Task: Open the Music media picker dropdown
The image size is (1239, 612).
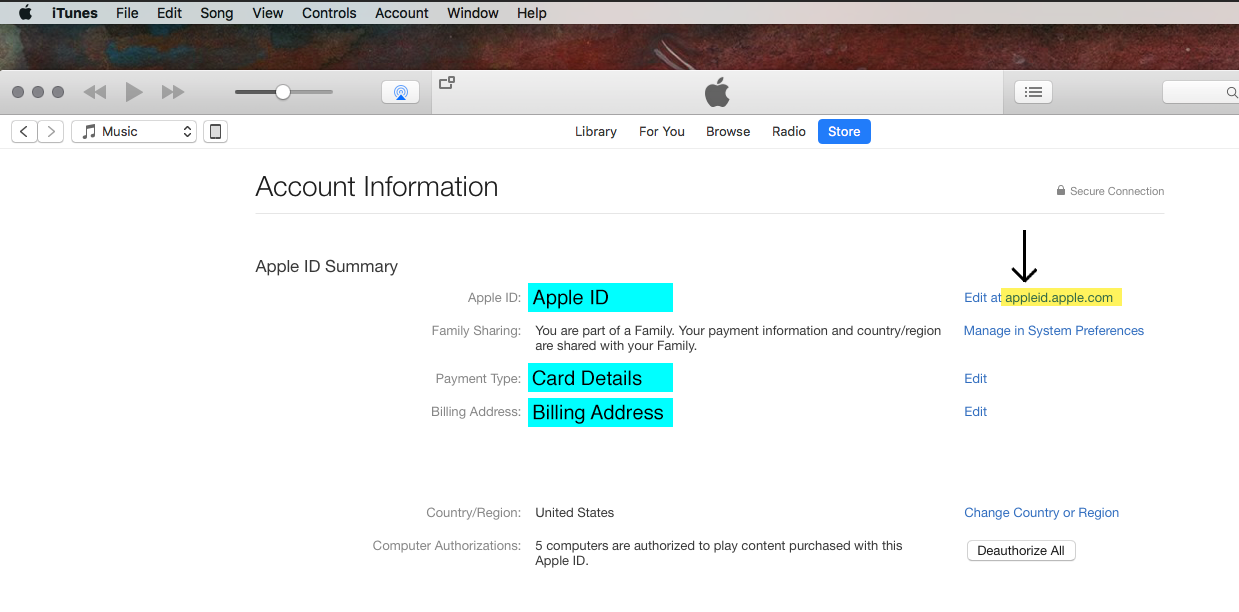Action: click(134, 131)
